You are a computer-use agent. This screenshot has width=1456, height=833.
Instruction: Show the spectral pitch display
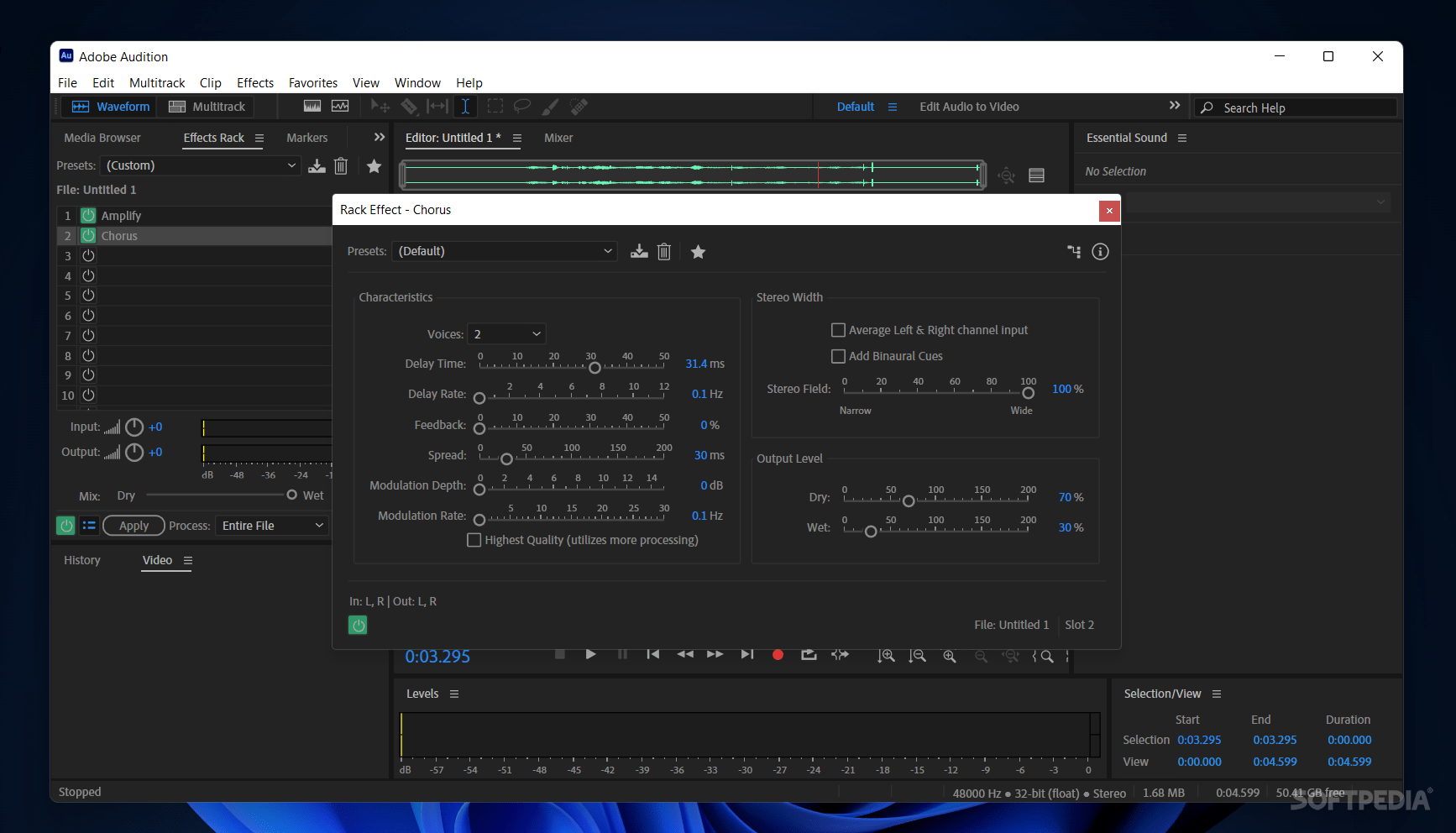point(340,107)
